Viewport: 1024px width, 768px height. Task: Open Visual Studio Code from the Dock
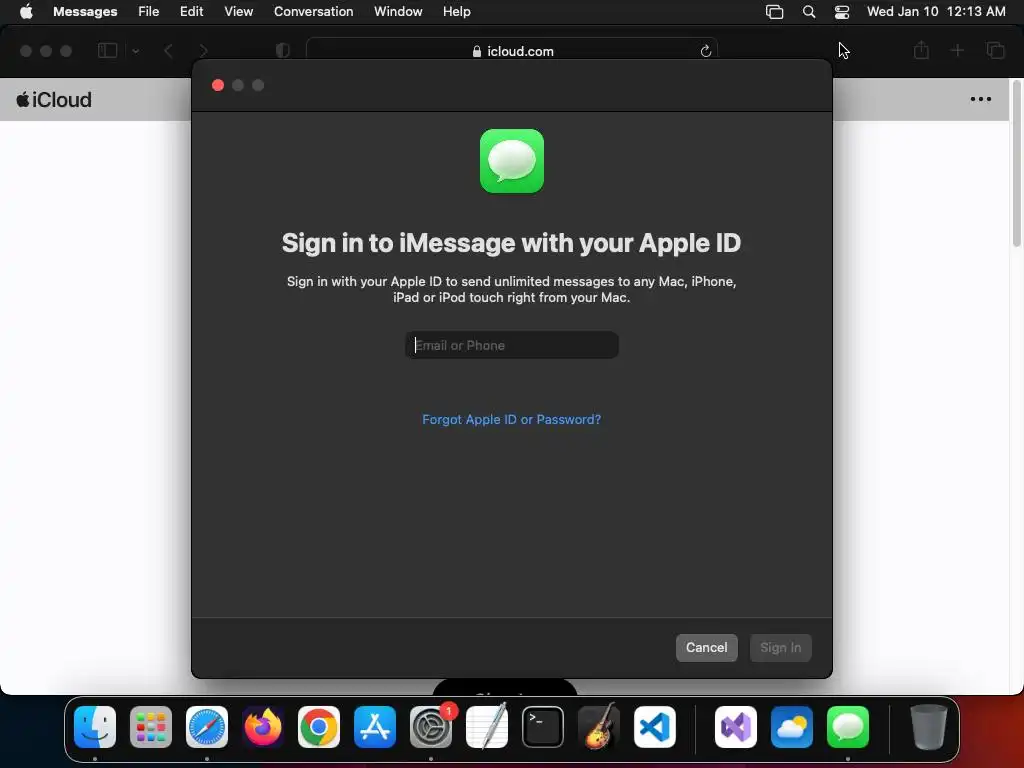pyautogui.click(x=654, y=726)
